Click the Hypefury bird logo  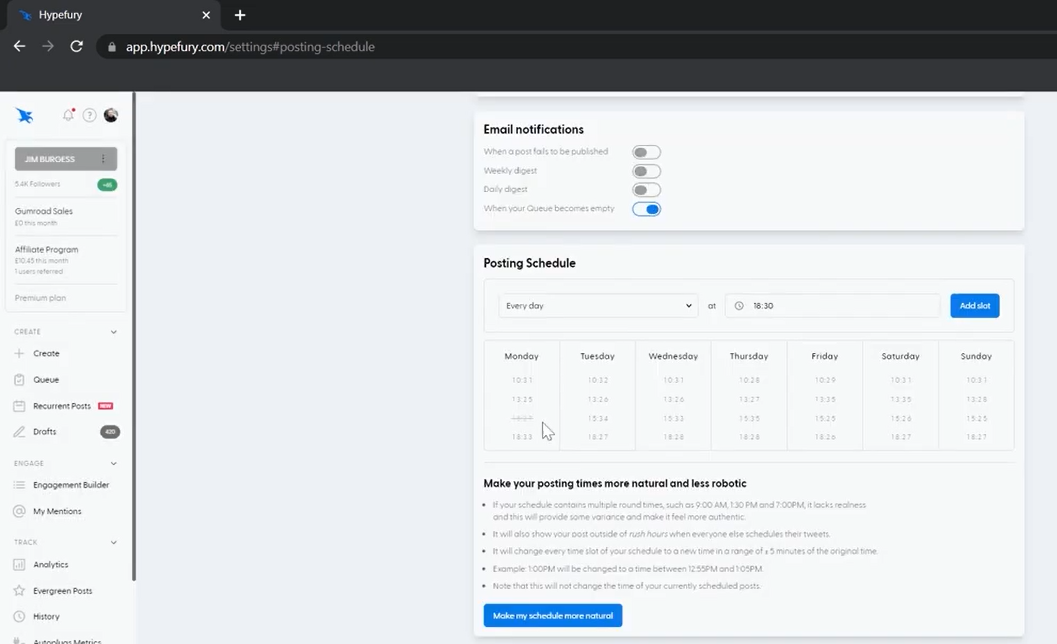point(24,114)
